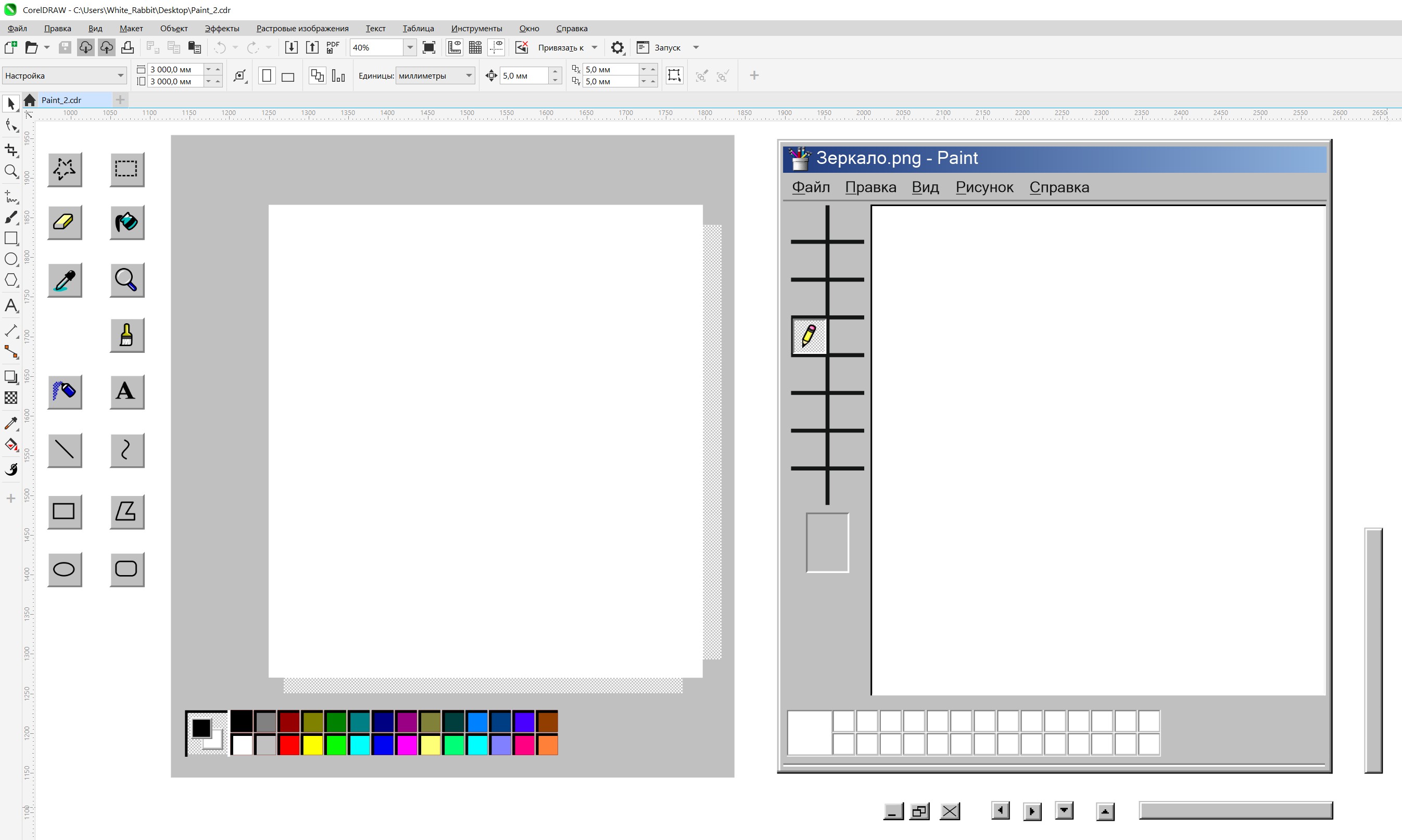
Task: Select the Ellipse tool in toolbox
Action: tap(11, 259)
